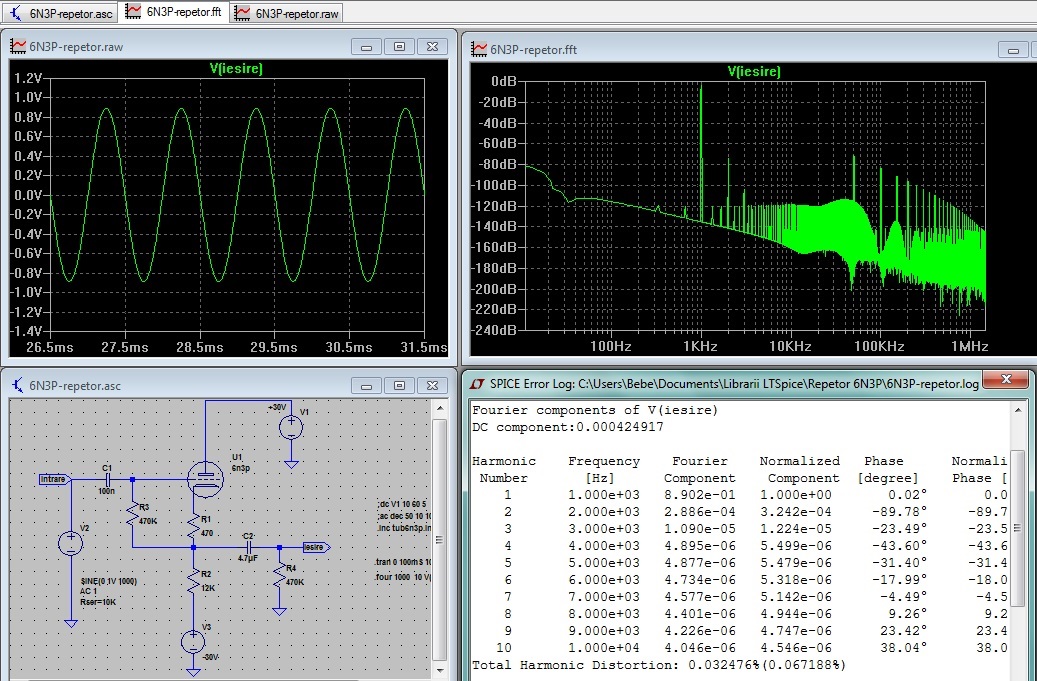
Task: Switch to the 6N3P-repetor.asc tab
Action: [x=61, y=13]
